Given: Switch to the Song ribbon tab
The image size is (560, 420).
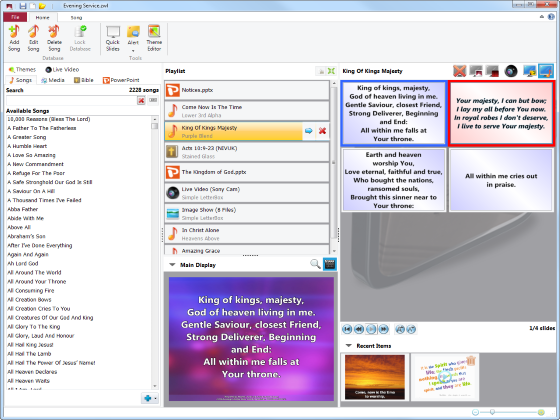Looking at the screenshot, I should [x=76, y=17].
